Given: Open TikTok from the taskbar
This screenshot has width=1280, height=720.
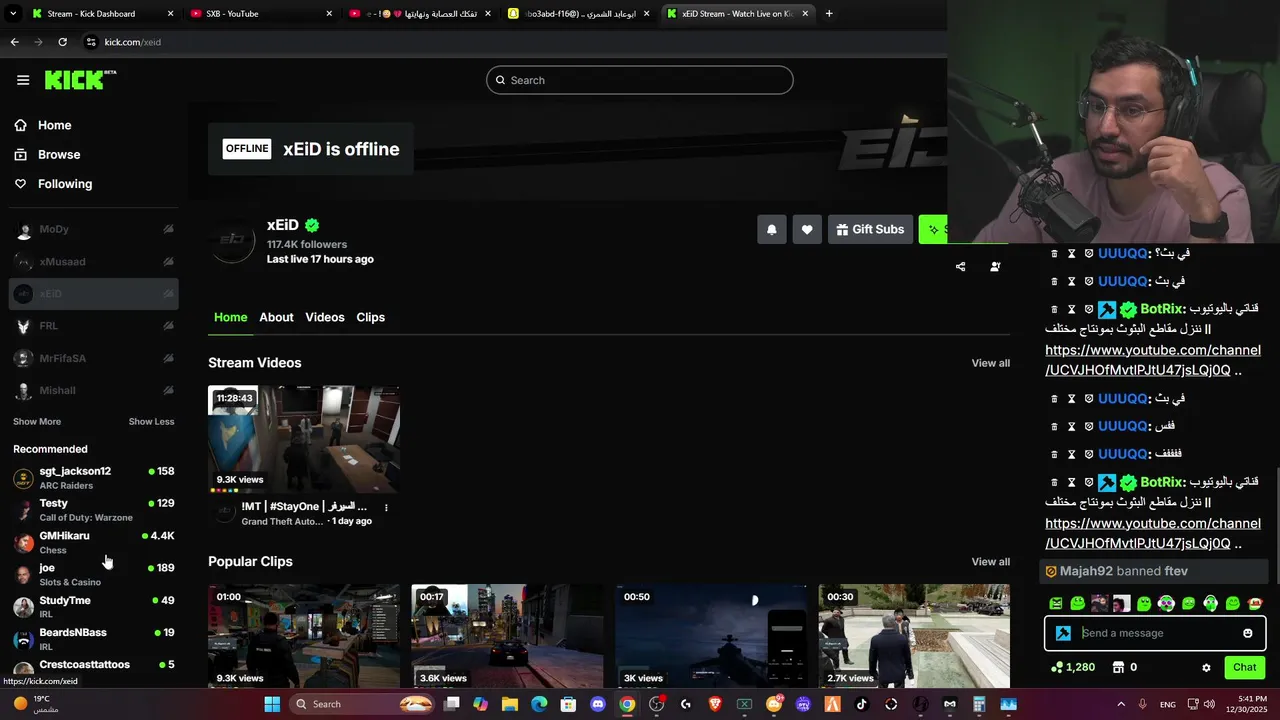Looking at the screenshot, I should click(x=861, y=704).
